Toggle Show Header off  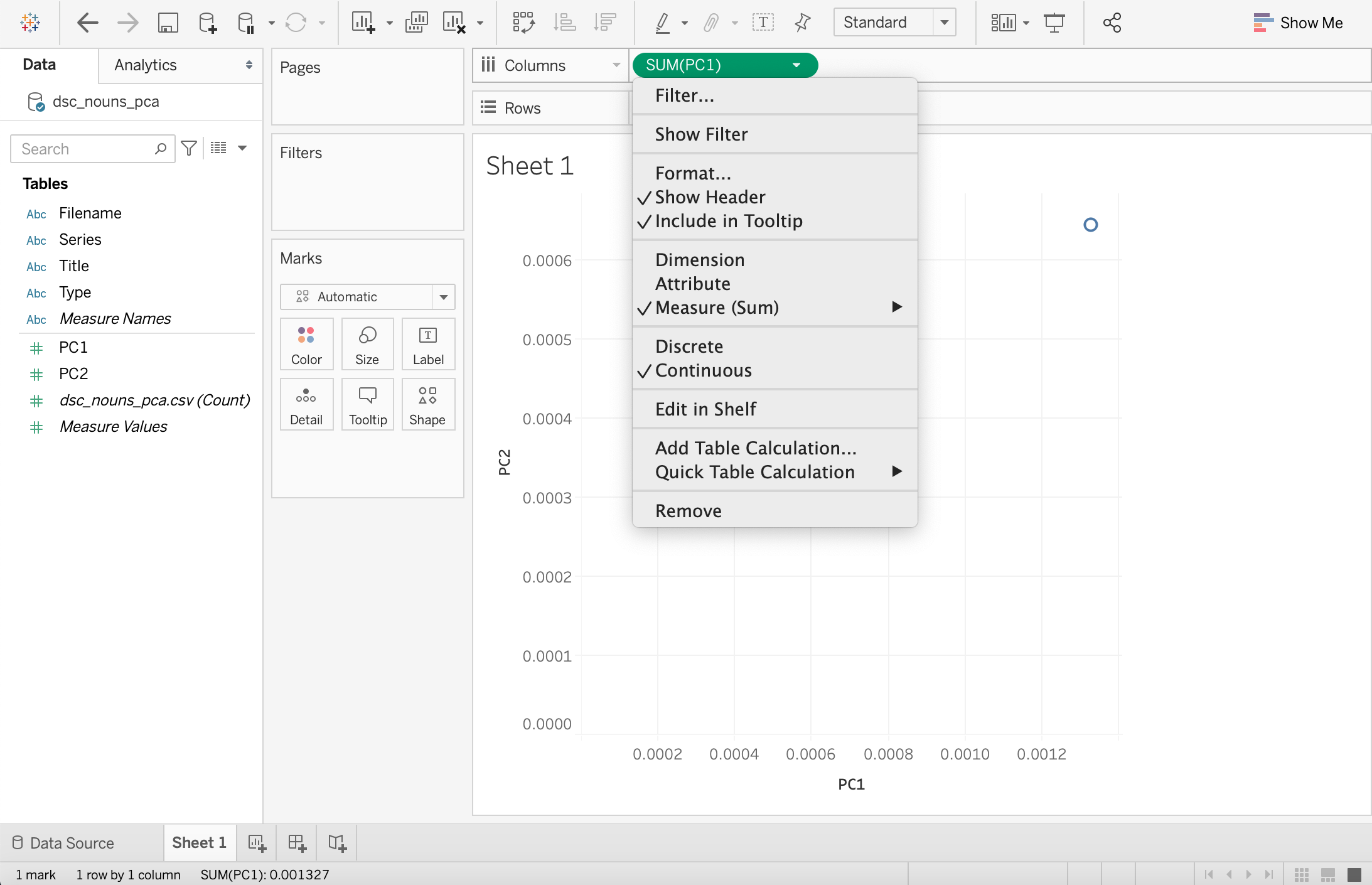coord(710,196)
